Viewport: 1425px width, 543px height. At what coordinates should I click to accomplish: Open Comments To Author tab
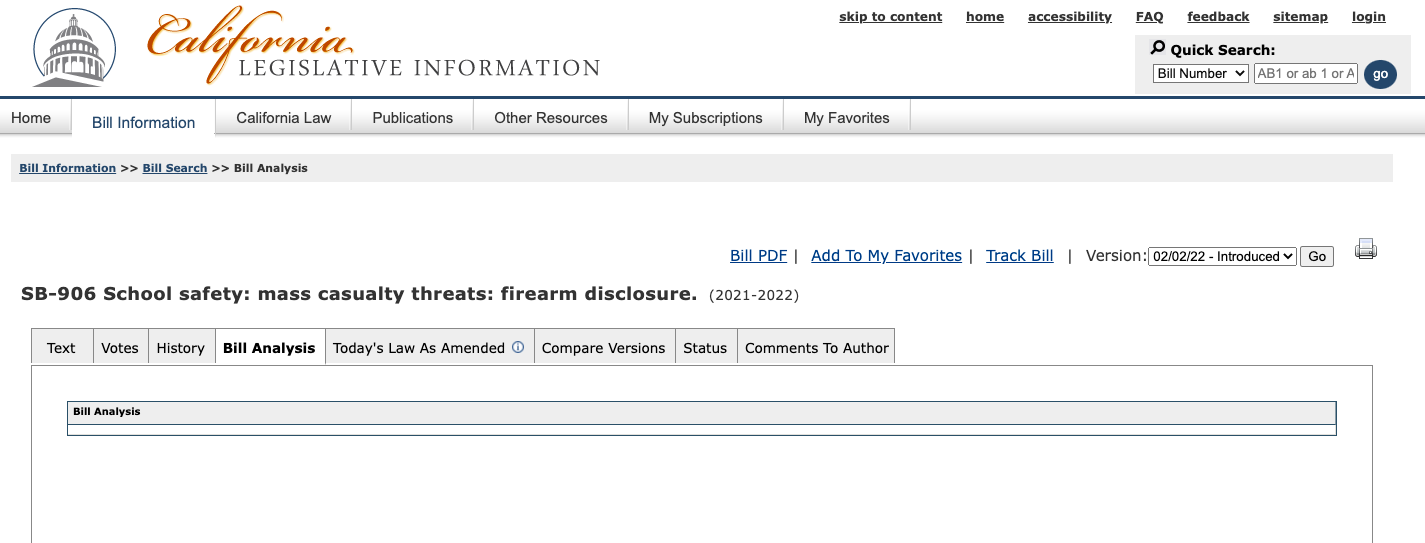[x=816, y=348]
